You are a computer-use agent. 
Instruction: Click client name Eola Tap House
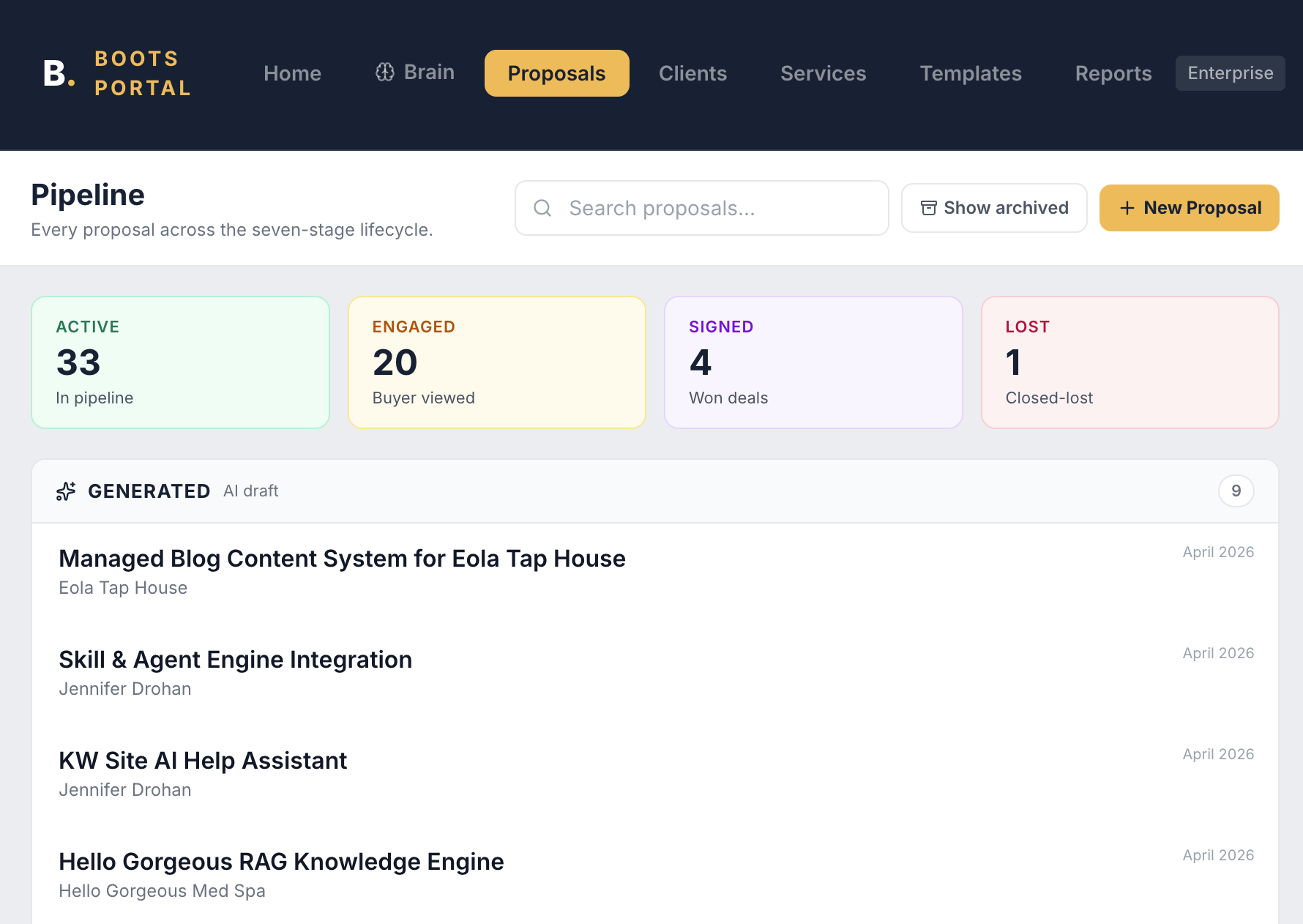[x=123, y=588]
